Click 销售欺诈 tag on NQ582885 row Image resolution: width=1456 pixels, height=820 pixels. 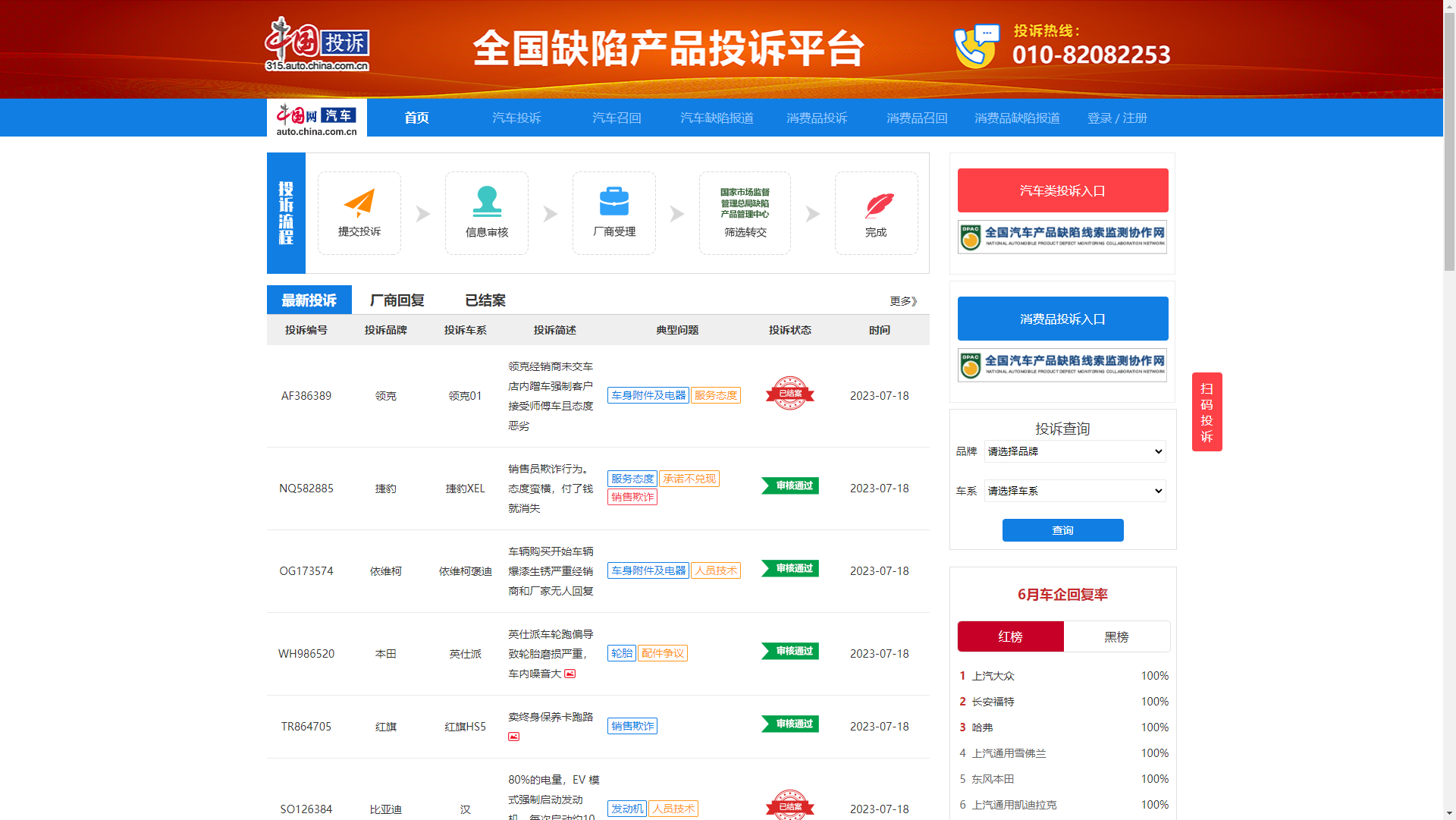(x=632, y=497)
